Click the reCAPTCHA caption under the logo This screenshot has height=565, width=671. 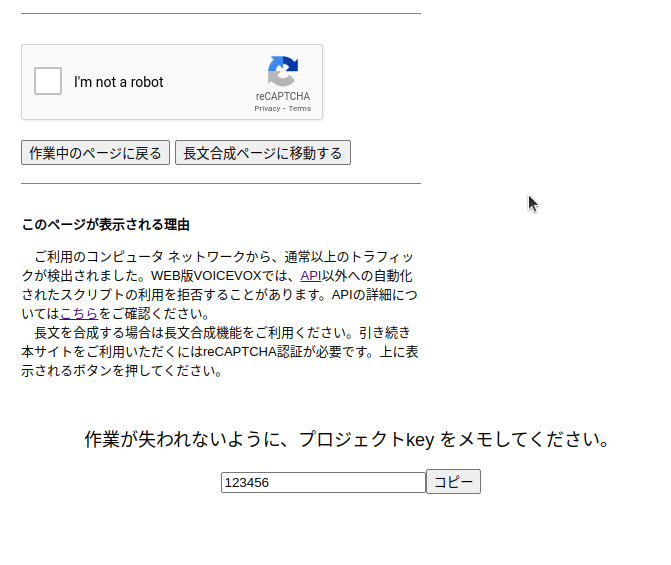[x=282, y=97]
